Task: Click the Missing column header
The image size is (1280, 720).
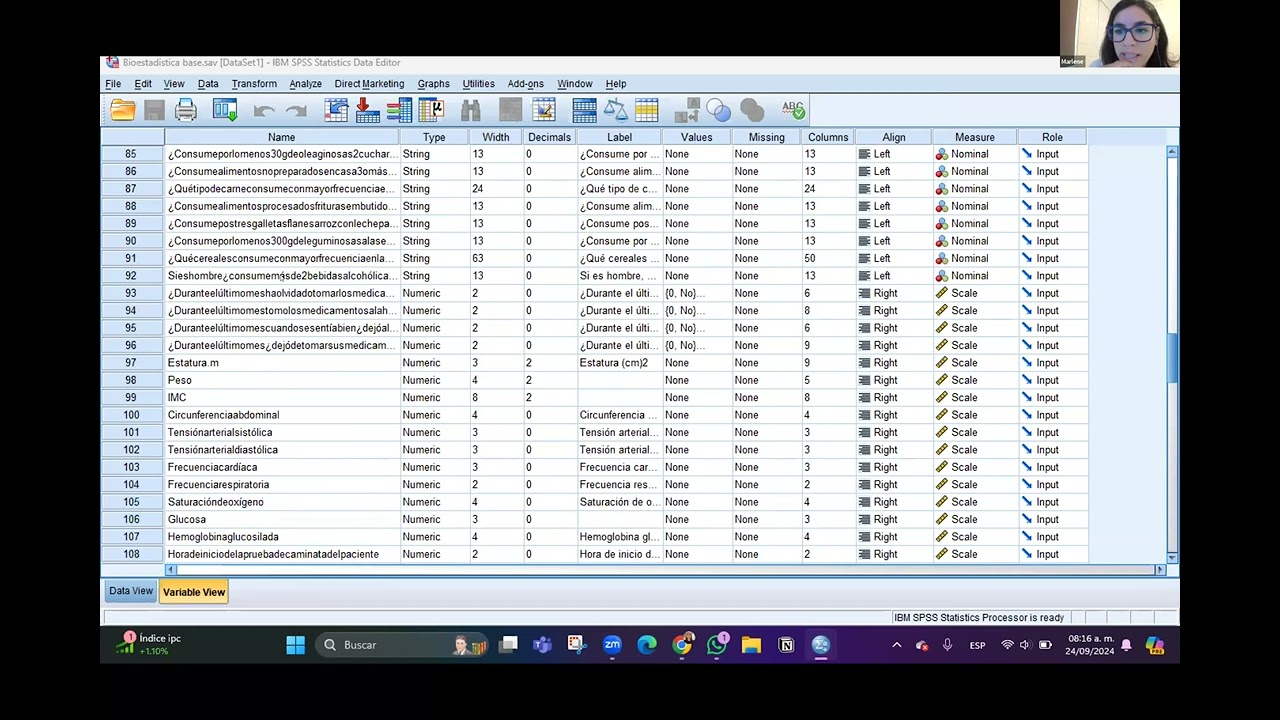Action: tap(766, 137)
